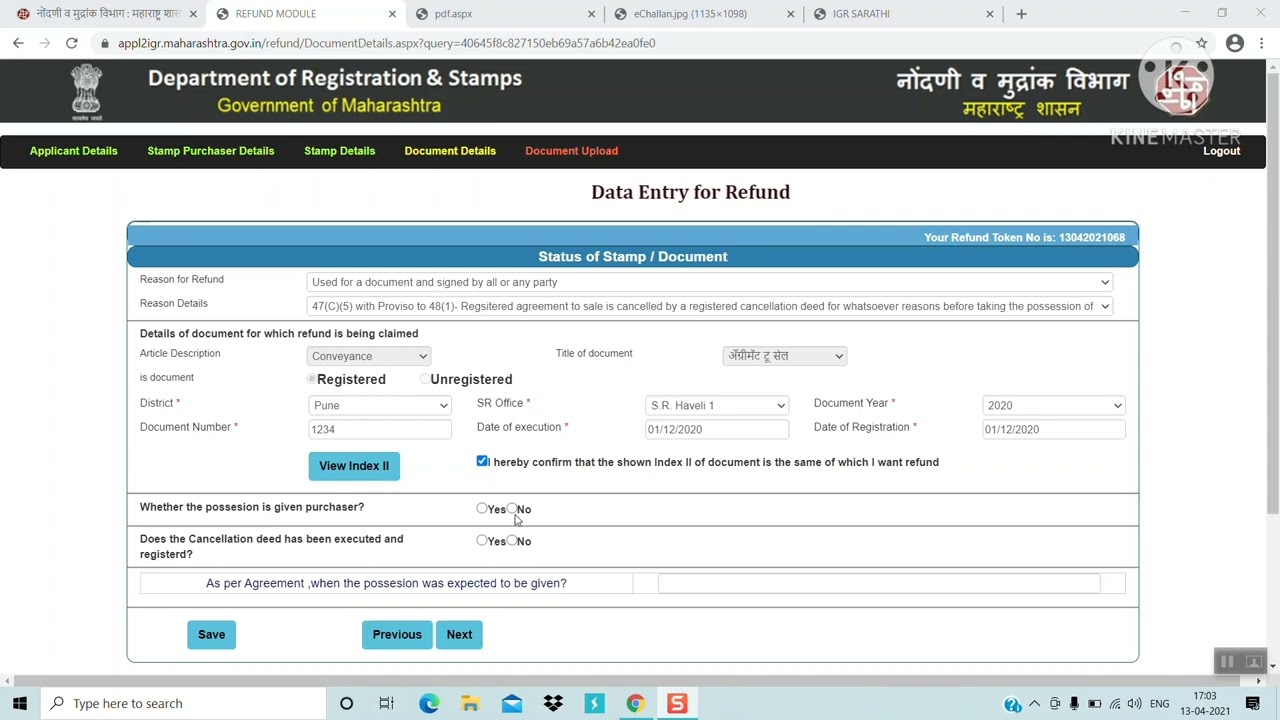This screenshot has width=1280, height=720.
Task: Open Task View on taskbar
Action: tap(387, 703)
